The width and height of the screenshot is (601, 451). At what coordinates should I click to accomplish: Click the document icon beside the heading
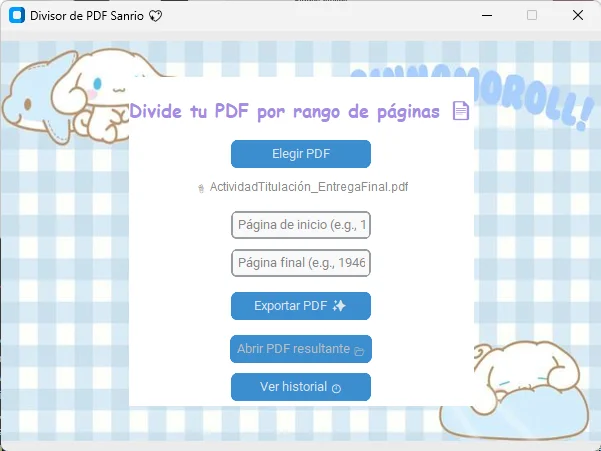point(461,111)
